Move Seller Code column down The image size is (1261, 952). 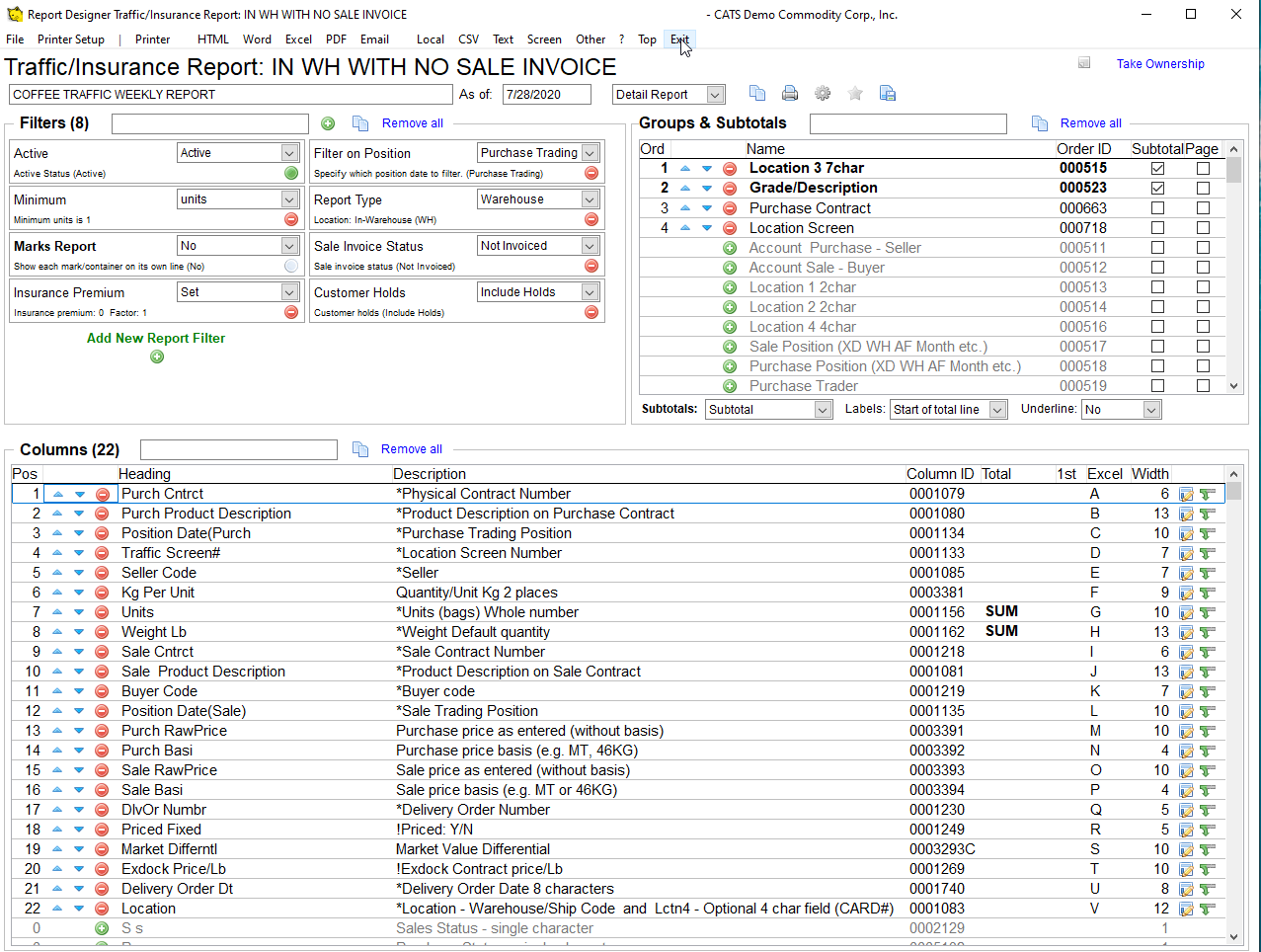[79, 573]
